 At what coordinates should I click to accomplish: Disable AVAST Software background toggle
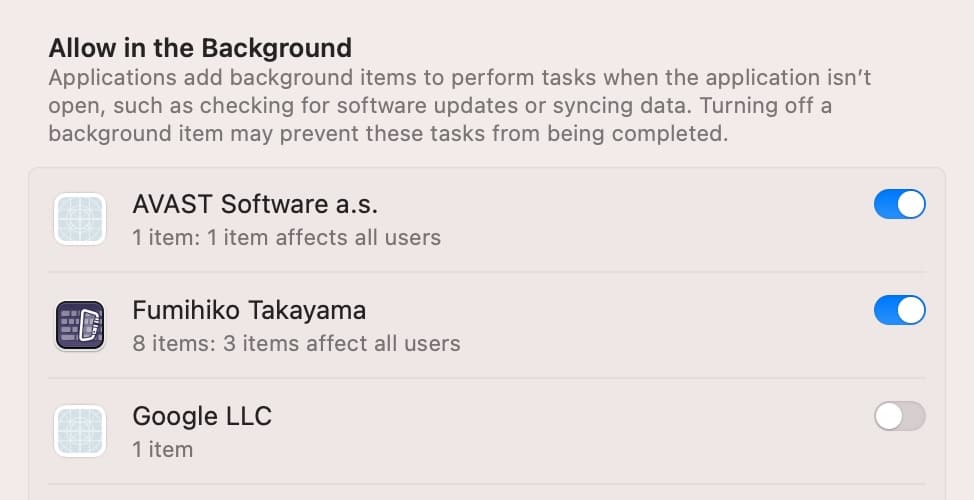click(x=899, y=205)
